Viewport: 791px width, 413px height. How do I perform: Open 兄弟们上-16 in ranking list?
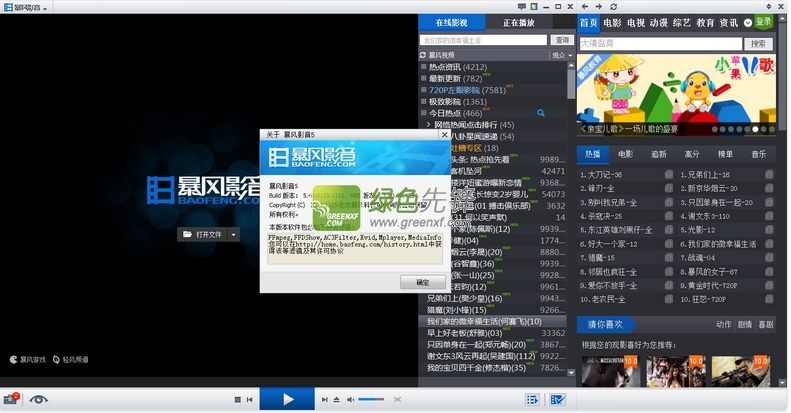[705, 174]
